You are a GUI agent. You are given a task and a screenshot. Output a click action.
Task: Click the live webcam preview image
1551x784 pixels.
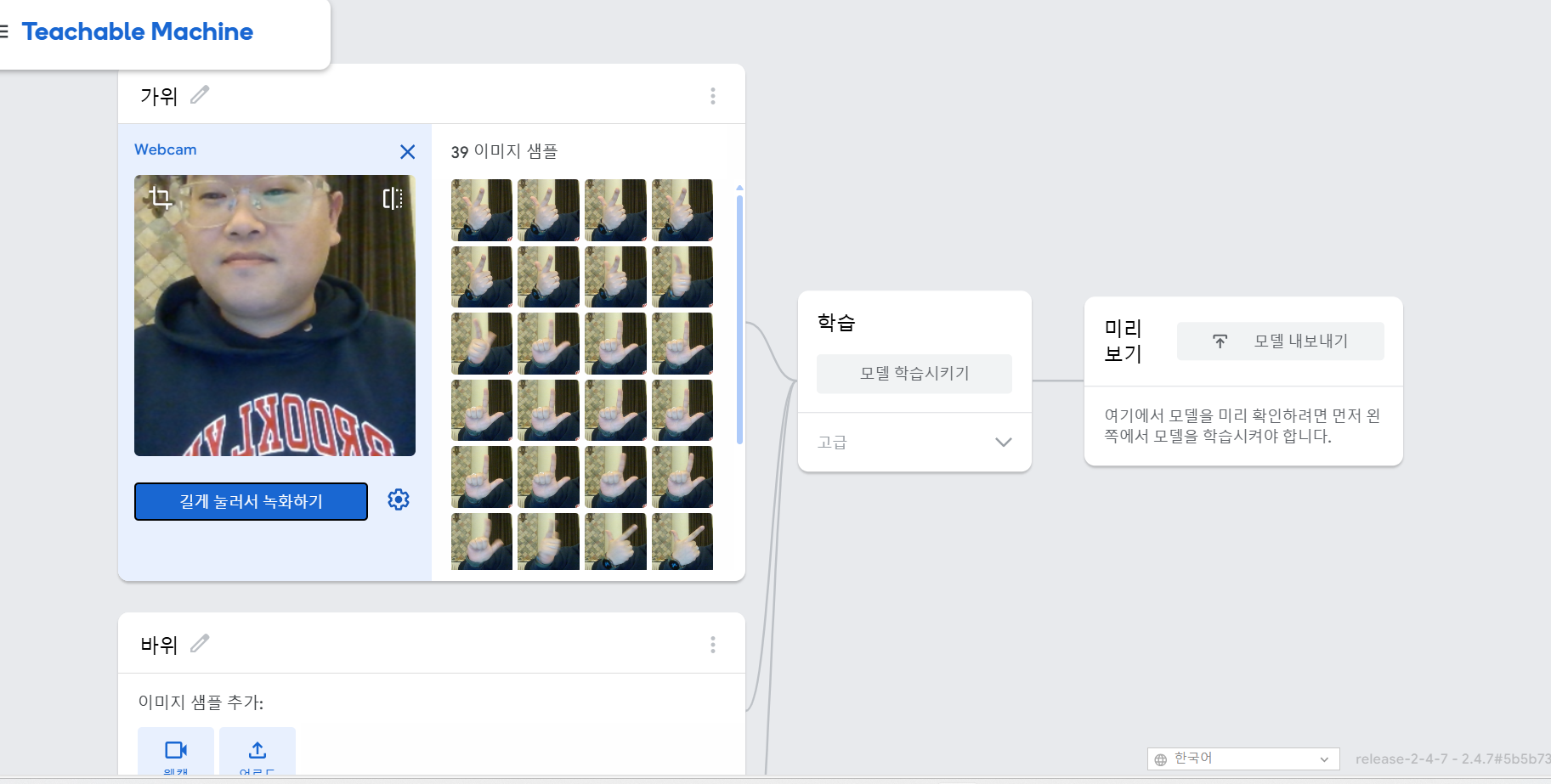click(x=275, y=315)
